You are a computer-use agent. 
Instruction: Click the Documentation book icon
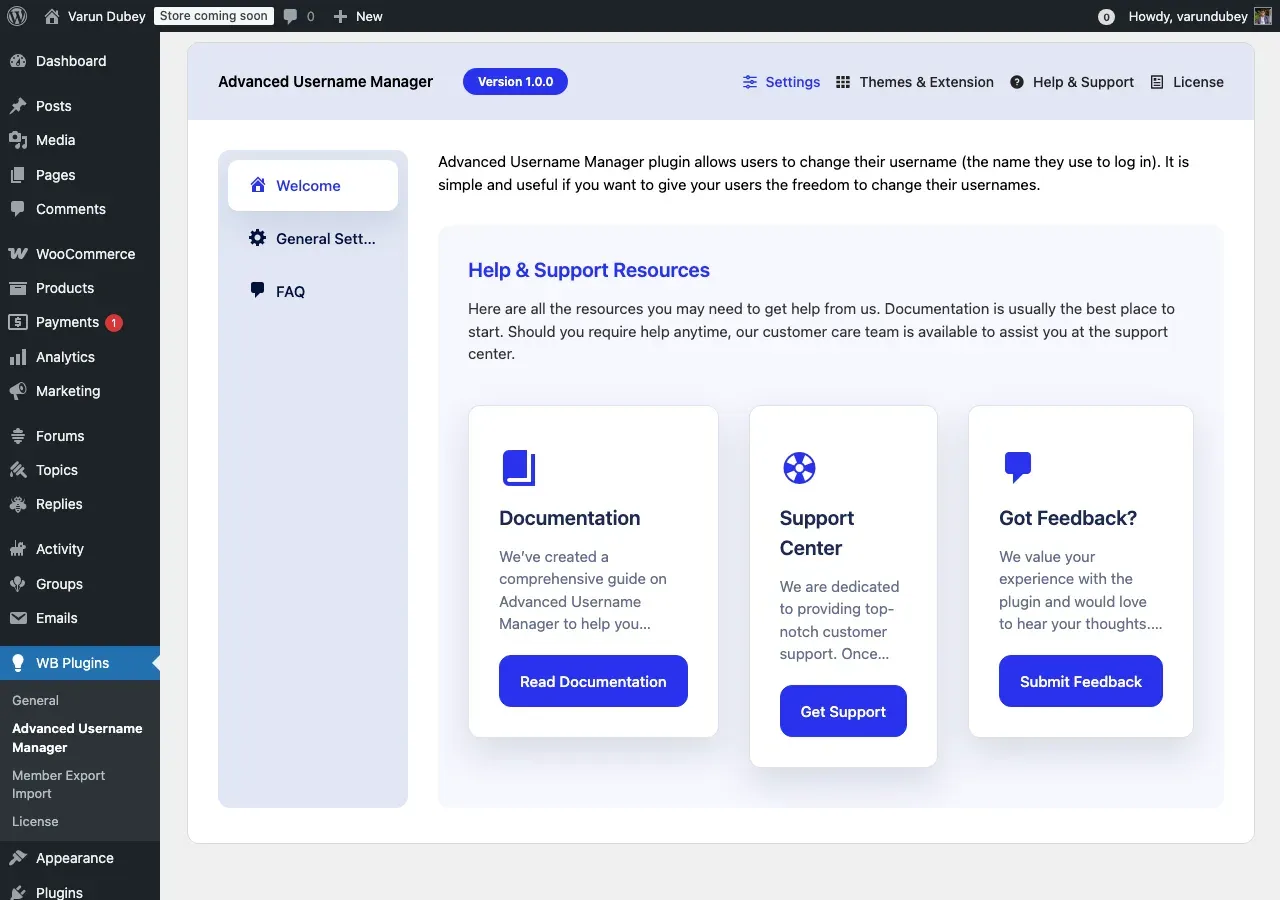pyautogui.click(x=519, y=468)
